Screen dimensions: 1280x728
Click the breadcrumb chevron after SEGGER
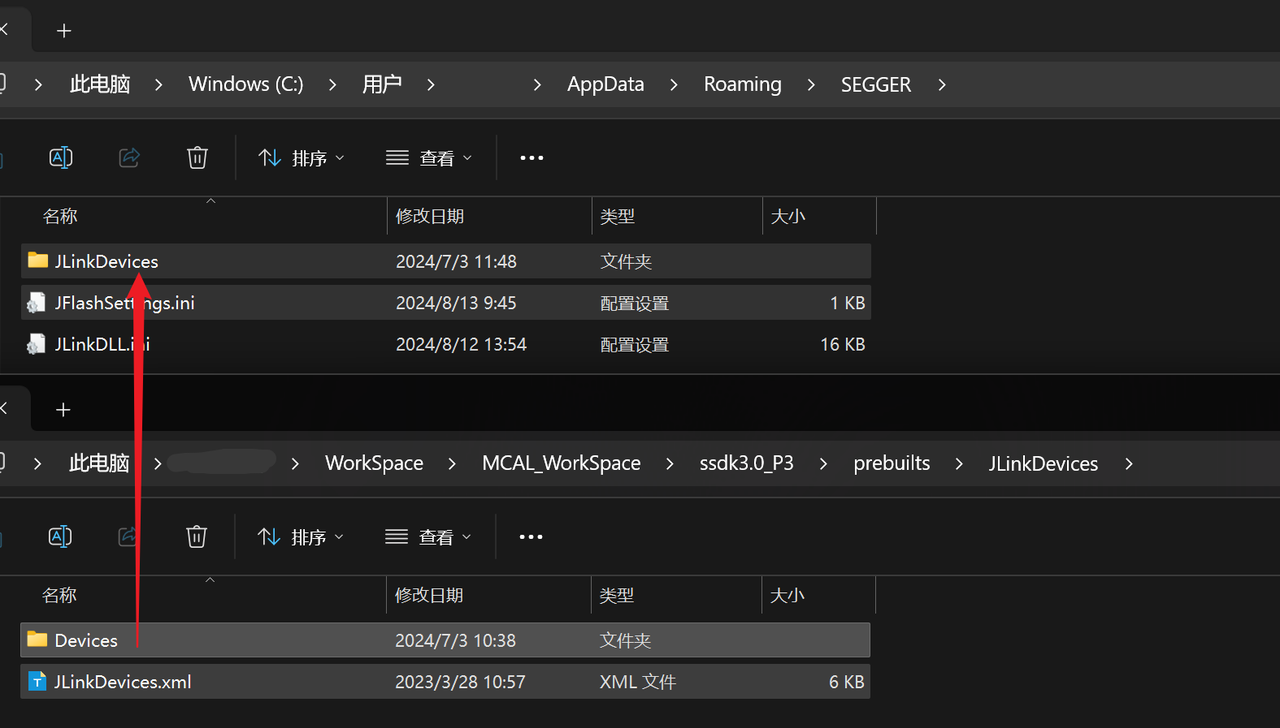pyautogui.click(x=941, y=84)
